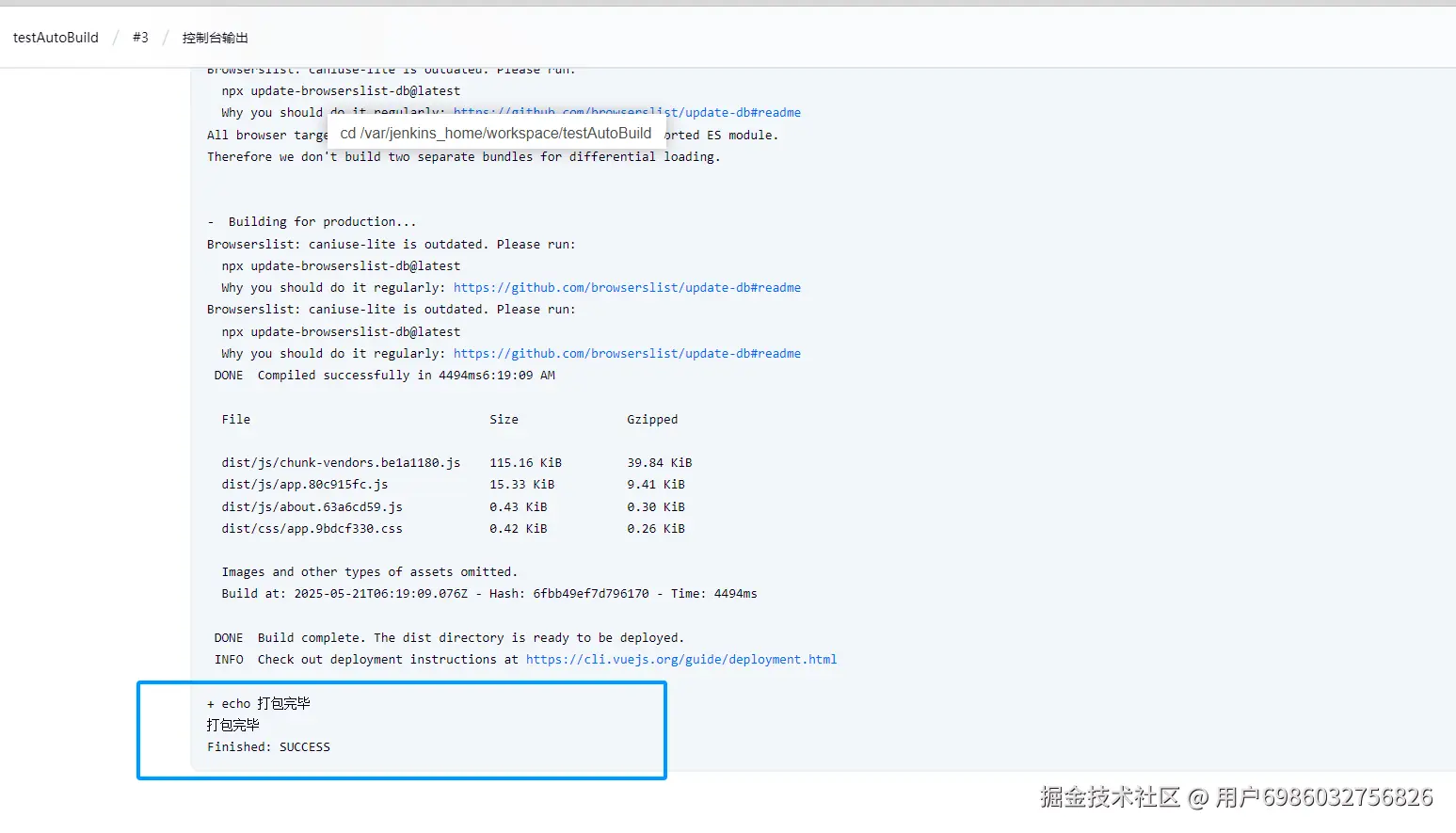This screenshot has height=833, width=1456.
Task: Click the 控制台输出 breadcrumb item
Action: point(215,38)
